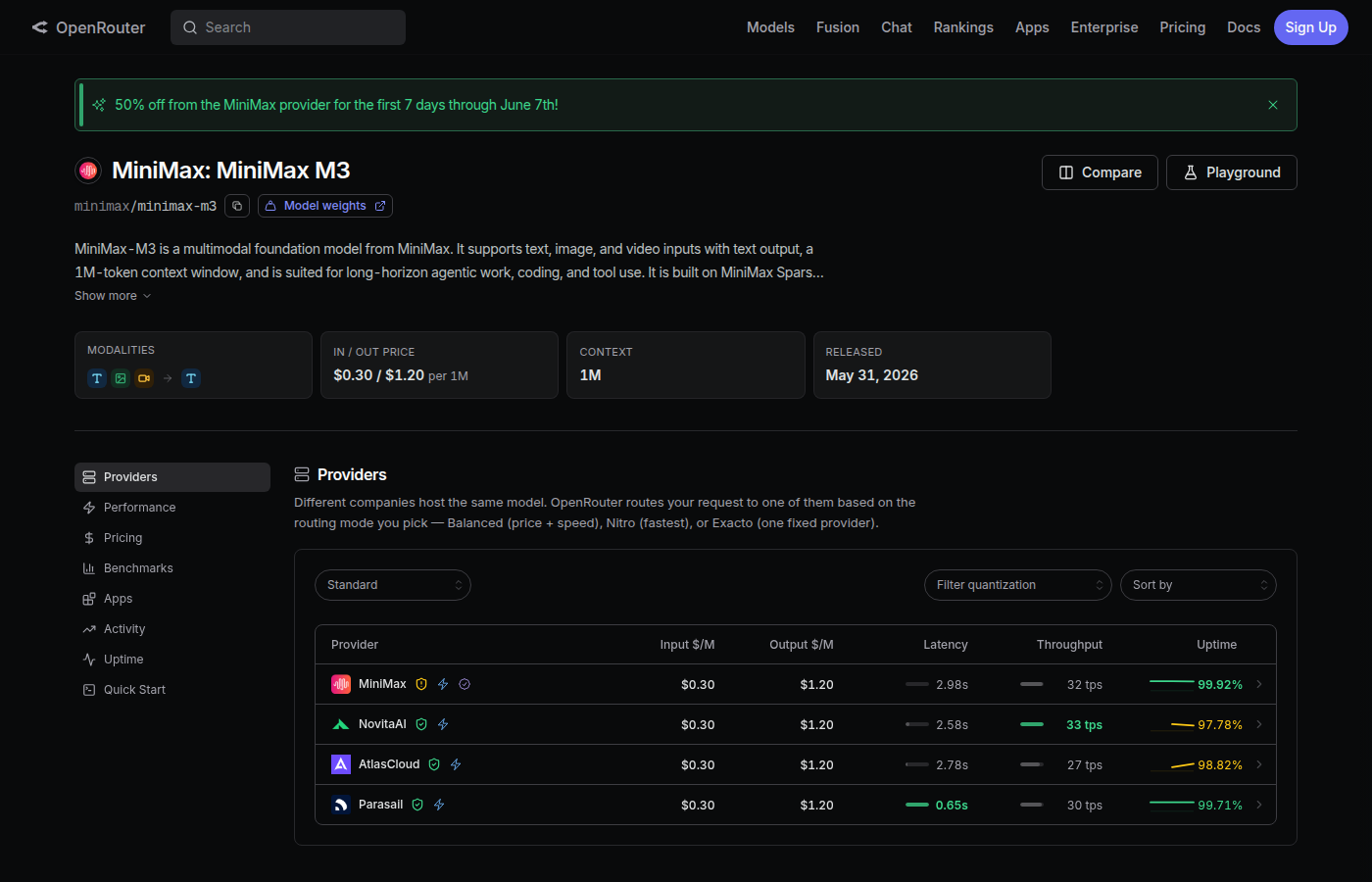Click the lightning bolt icon in MiniMax row
This screenshot has height=882, width=1372.
click(x=443, y=684)
